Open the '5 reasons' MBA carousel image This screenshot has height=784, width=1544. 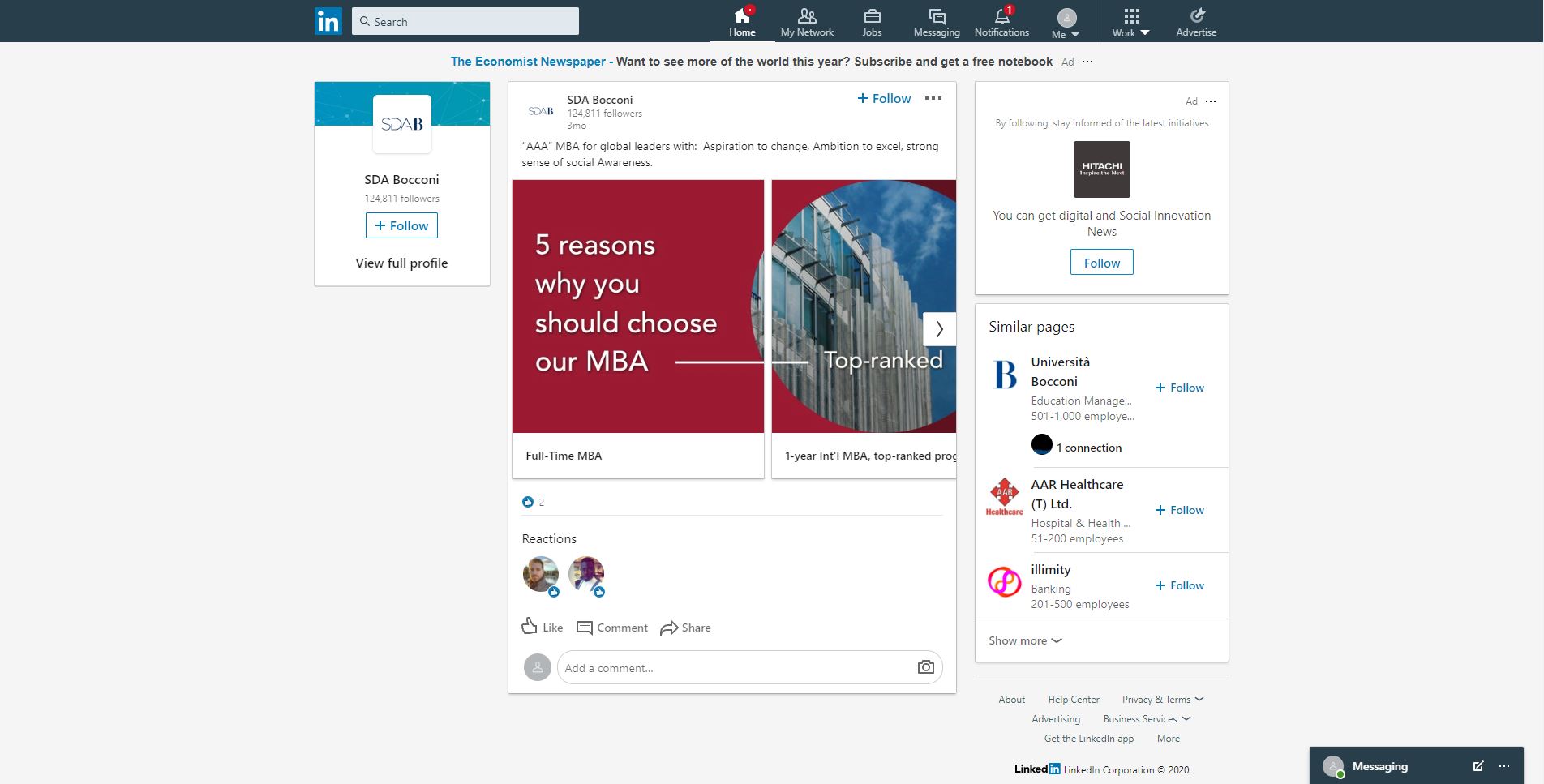[638, 306]
